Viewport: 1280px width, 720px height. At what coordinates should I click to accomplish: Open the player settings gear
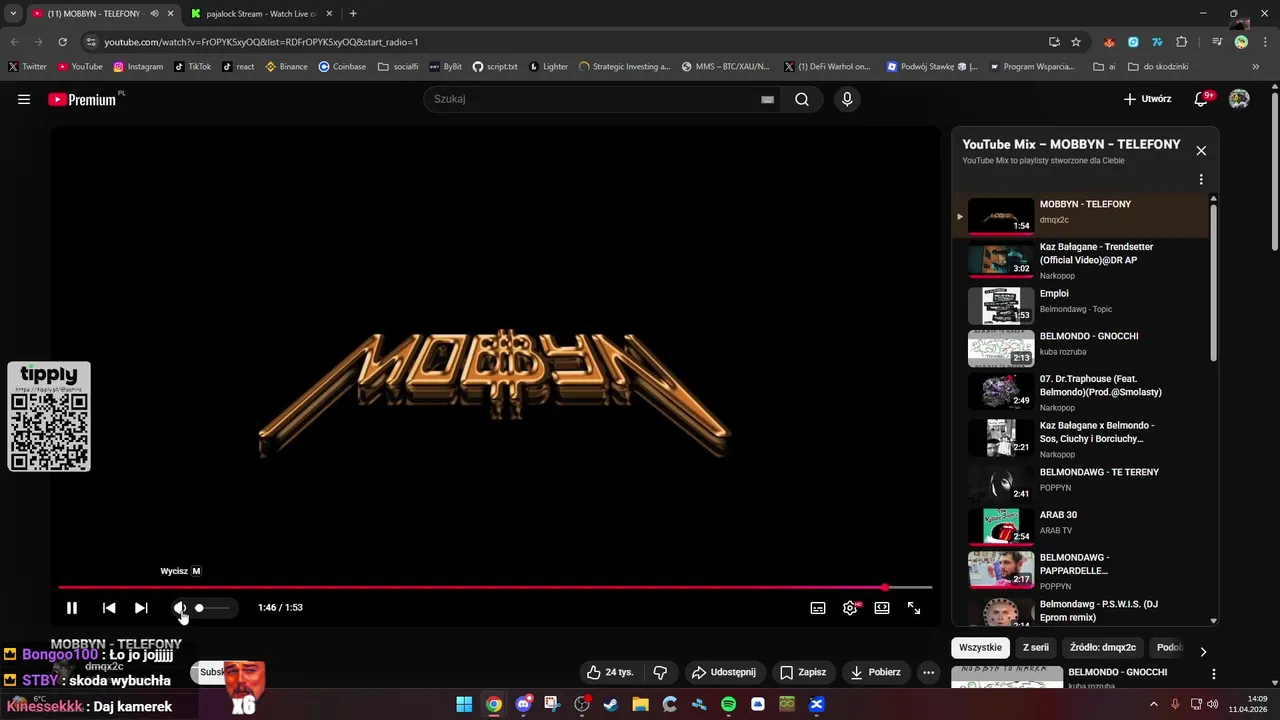850,608
